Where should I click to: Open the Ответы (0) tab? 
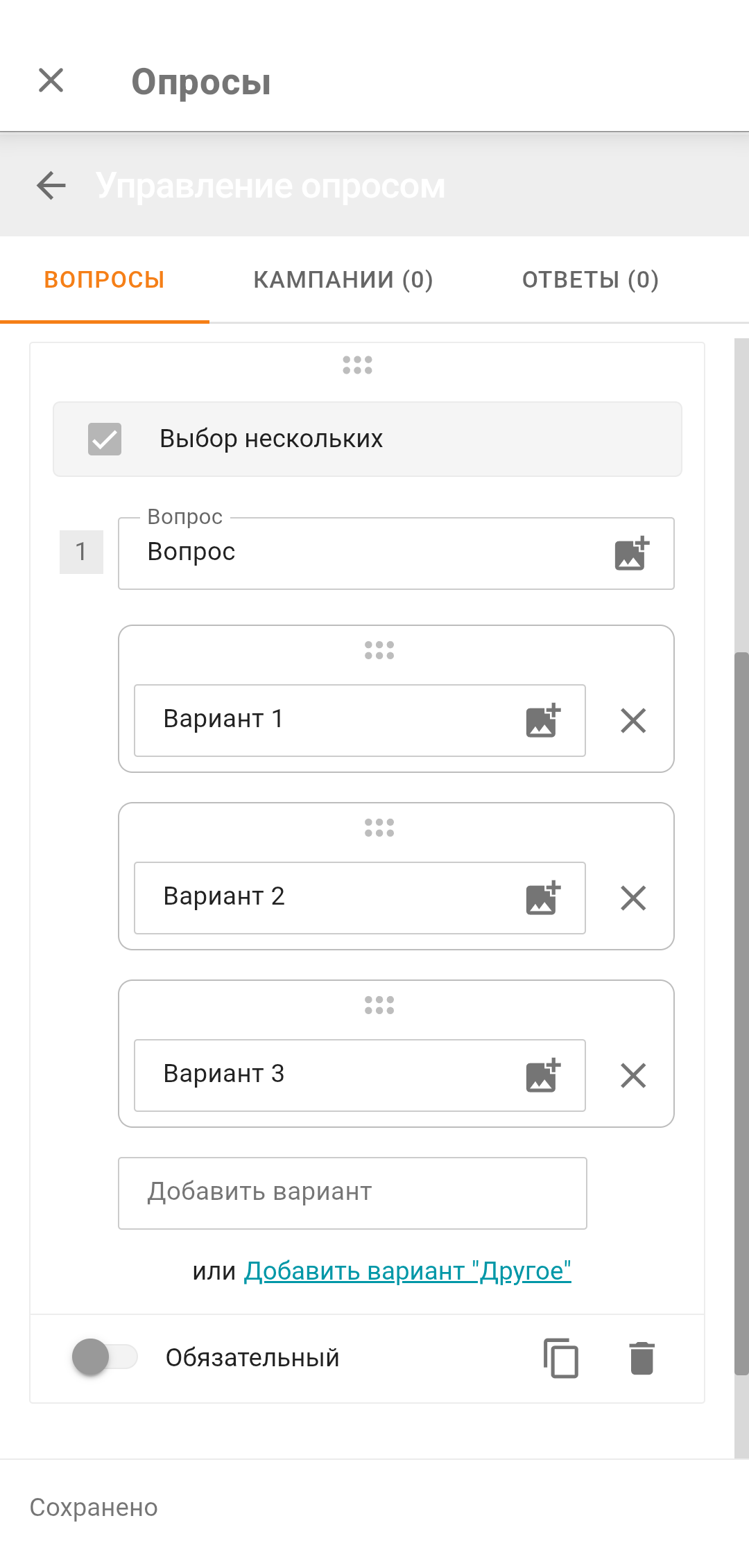click(x=590, y=279)
